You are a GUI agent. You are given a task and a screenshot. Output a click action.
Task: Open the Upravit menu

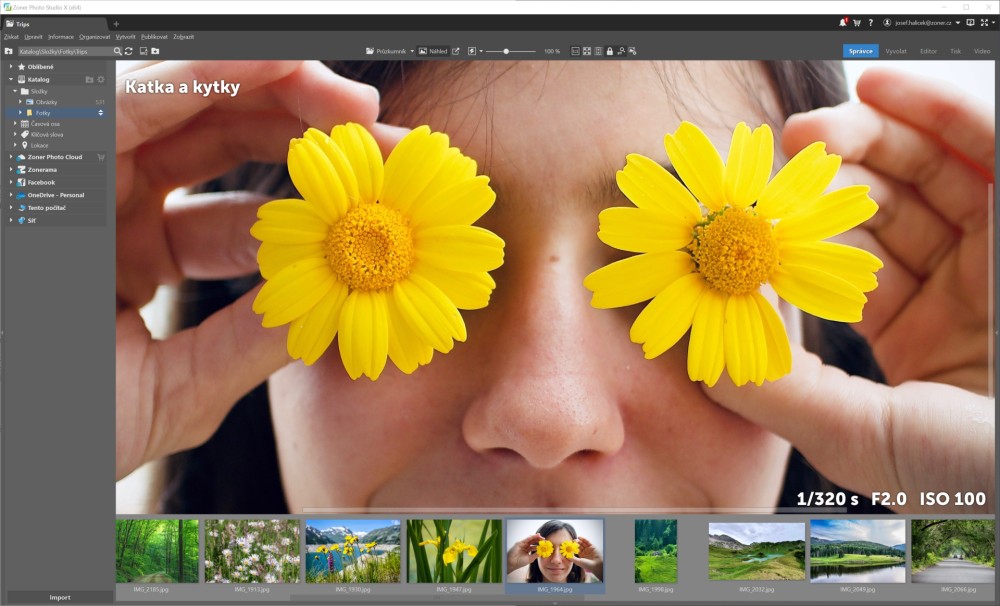click(34, 37)
